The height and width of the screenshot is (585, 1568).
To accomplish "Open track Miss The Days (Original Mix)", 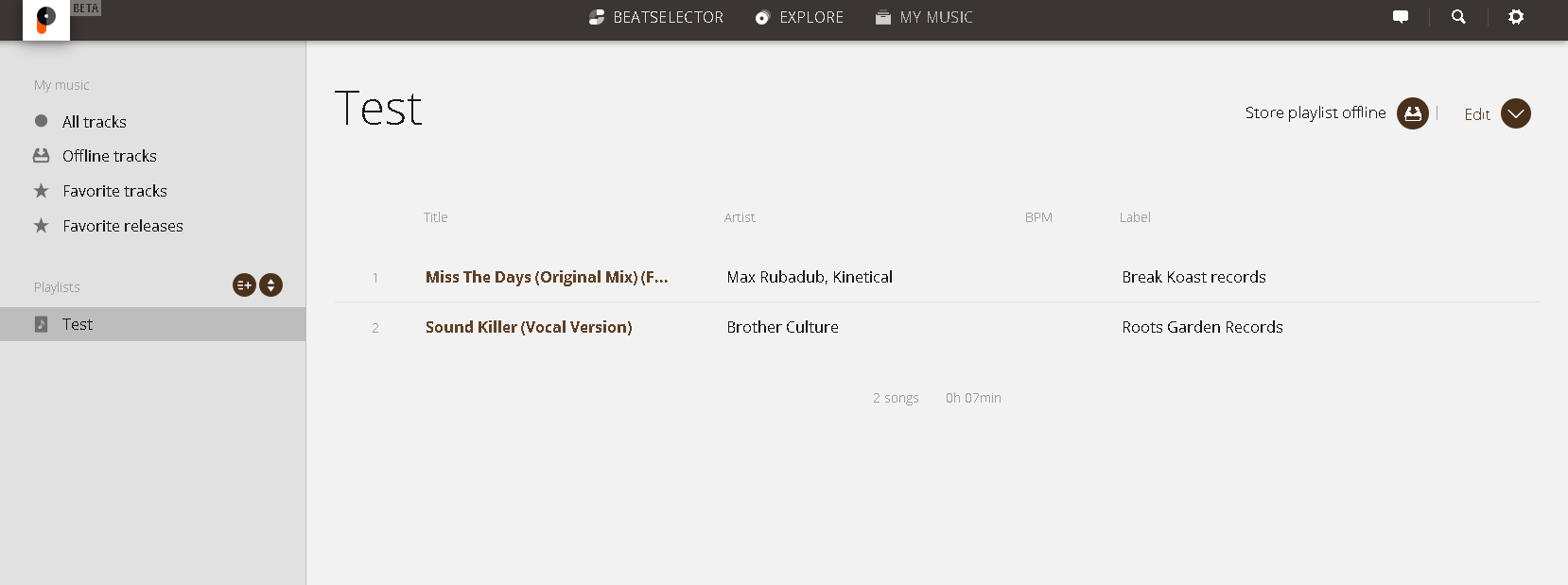I will click(x=546, y=277).
